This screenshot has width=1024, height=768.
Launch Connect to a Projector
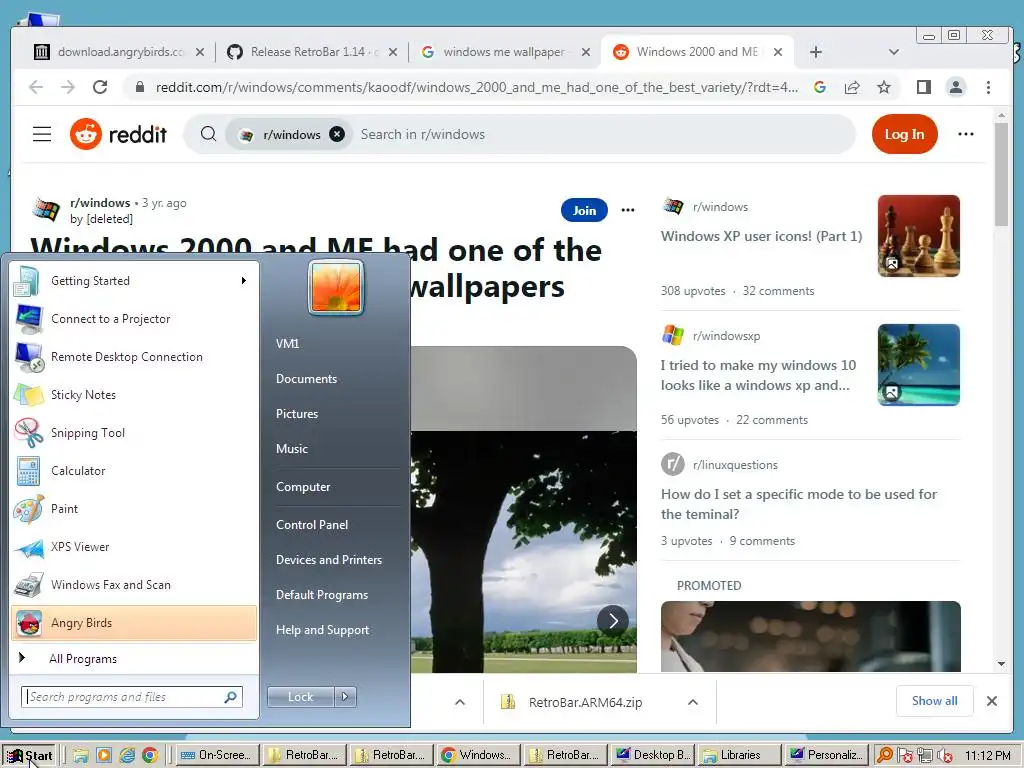[134, 319]
